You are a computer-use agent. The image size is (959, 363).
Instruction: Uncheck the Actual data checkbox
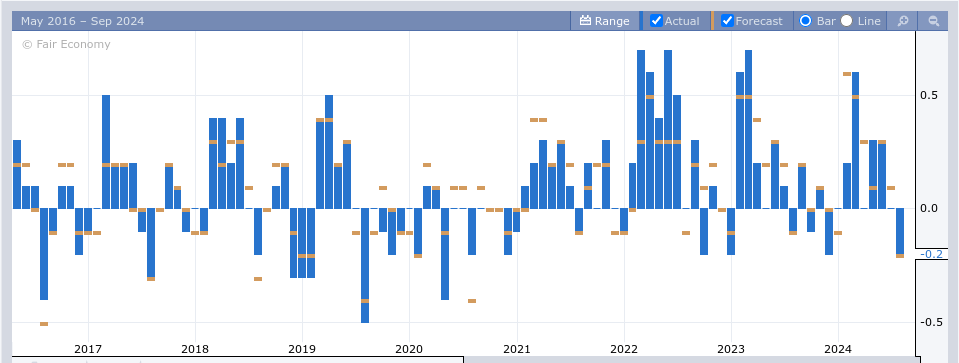pyautogui.click(x=656, y=21)
